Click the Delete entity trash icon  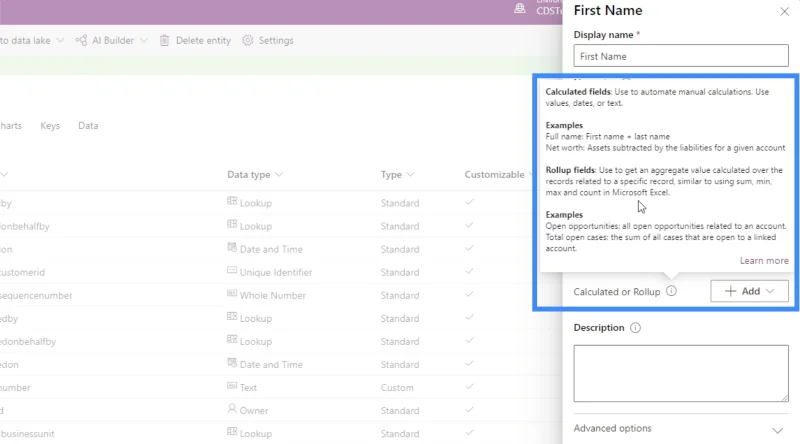point(164,40)
